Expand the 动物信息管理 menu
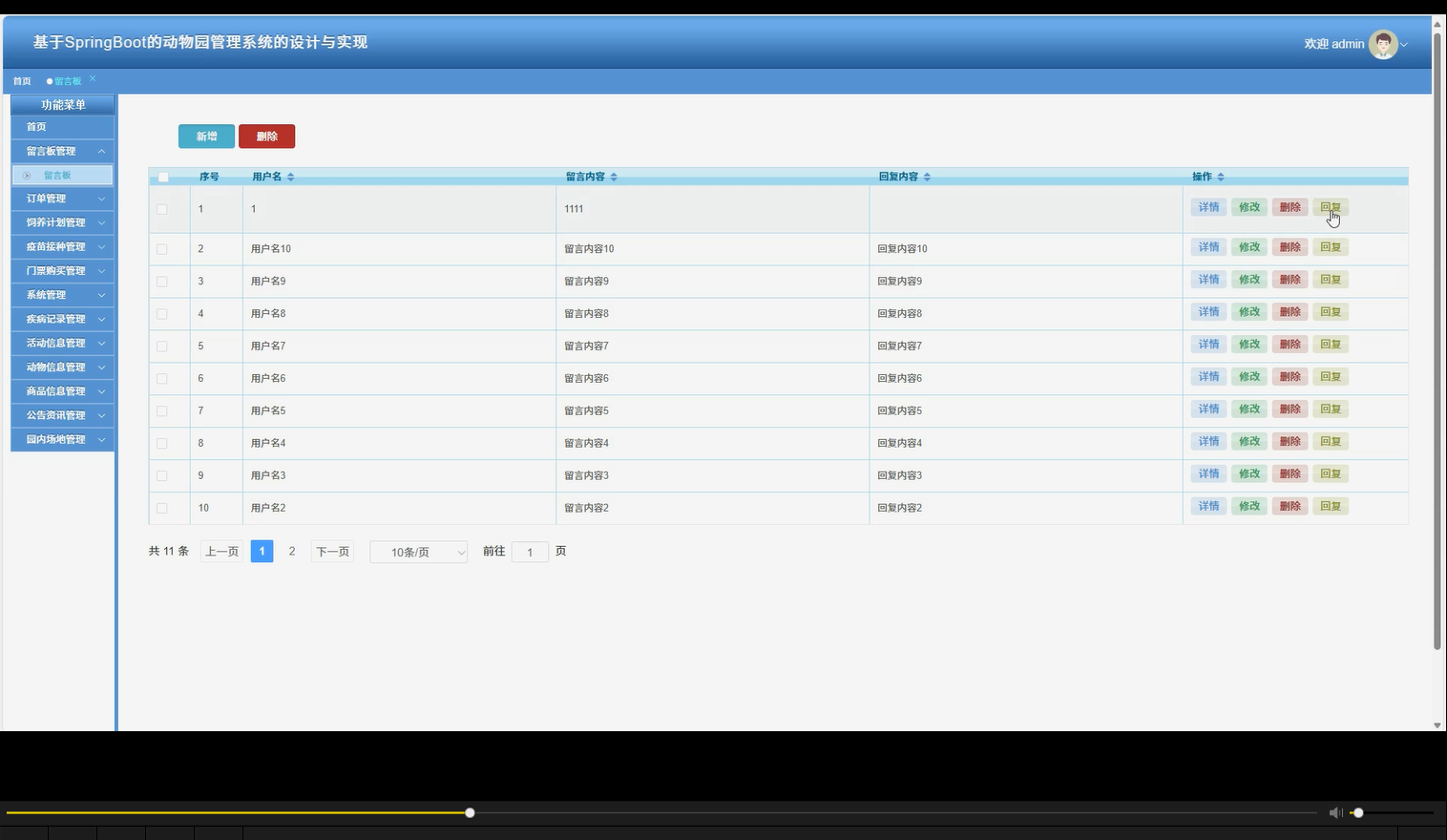The height and width of the screenshot is (840, 1447). tap(62, 367)
